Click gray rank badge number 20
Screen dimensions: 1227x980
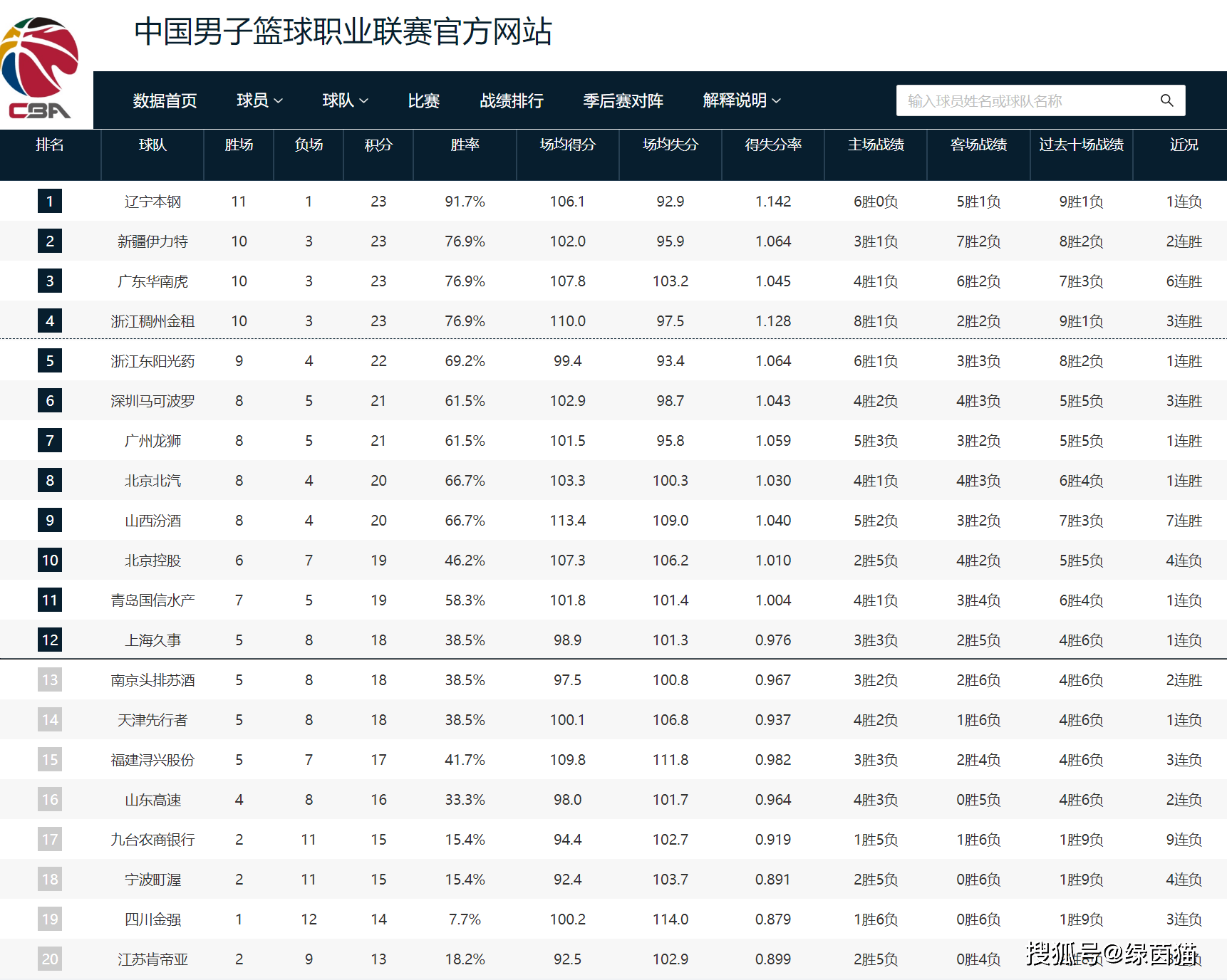click(x=50, y=959)
